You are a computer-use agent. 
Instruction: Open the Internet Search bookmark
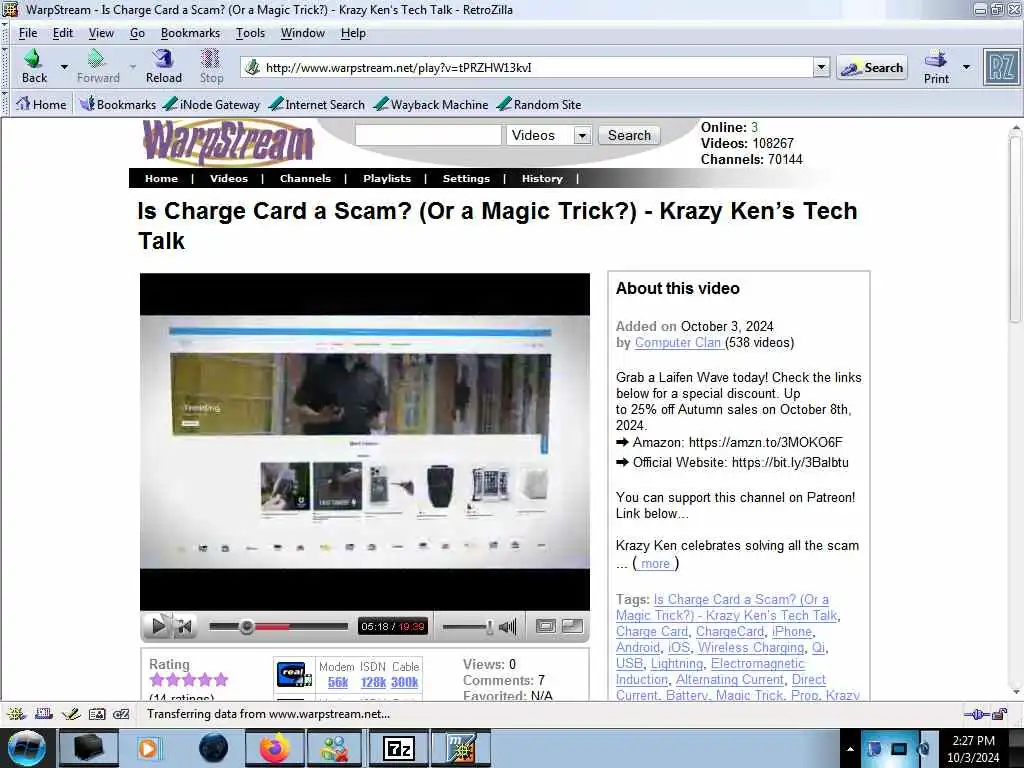pyautogui.click(x=317, y=104)
